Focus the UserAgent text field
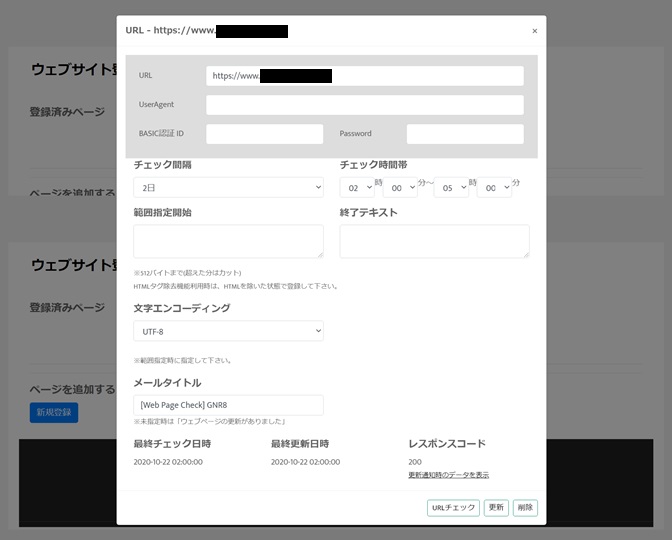Image resolution: width=672 pixels, height=540 pixels. point(364,105)
